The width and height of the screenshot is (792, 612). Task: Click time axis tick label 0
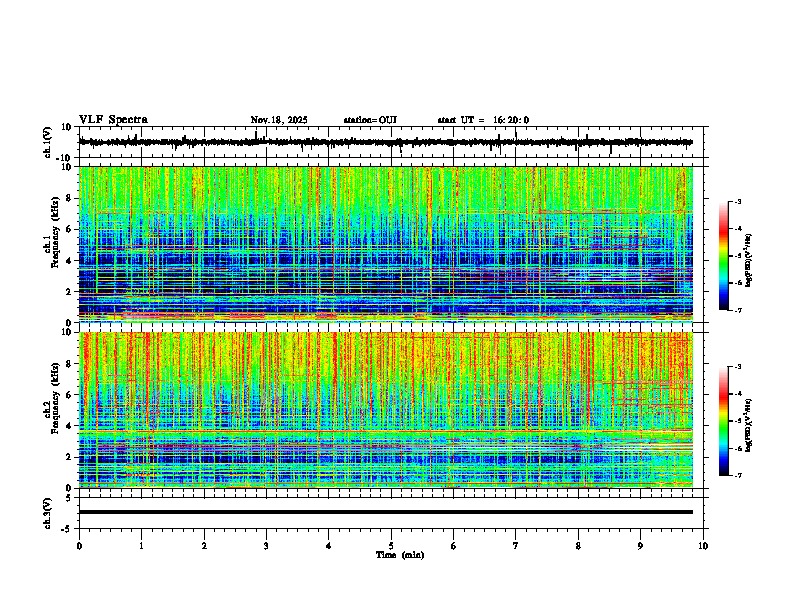pyautogui.click(x=79, y=546)
